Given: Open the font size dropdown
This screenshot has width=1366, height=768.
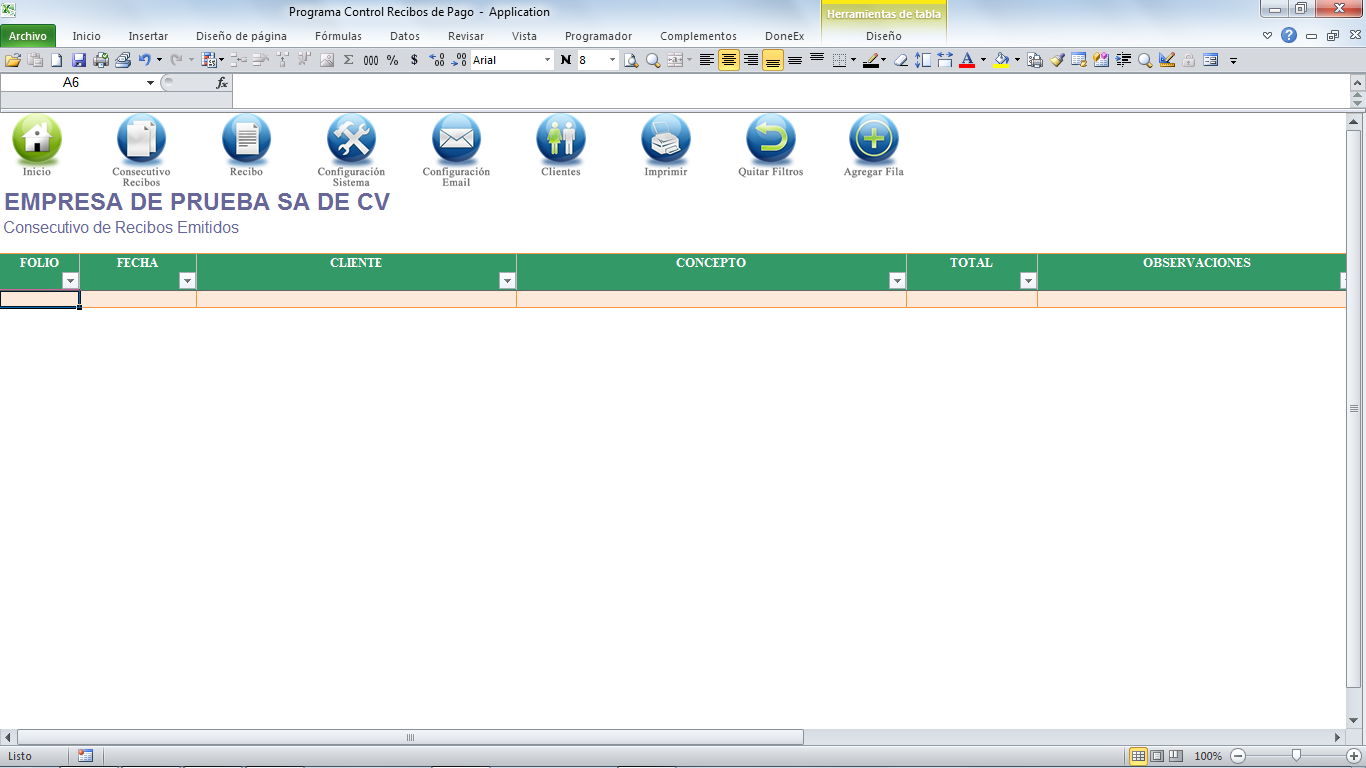Looking at the screenshot, I should 612,60.
